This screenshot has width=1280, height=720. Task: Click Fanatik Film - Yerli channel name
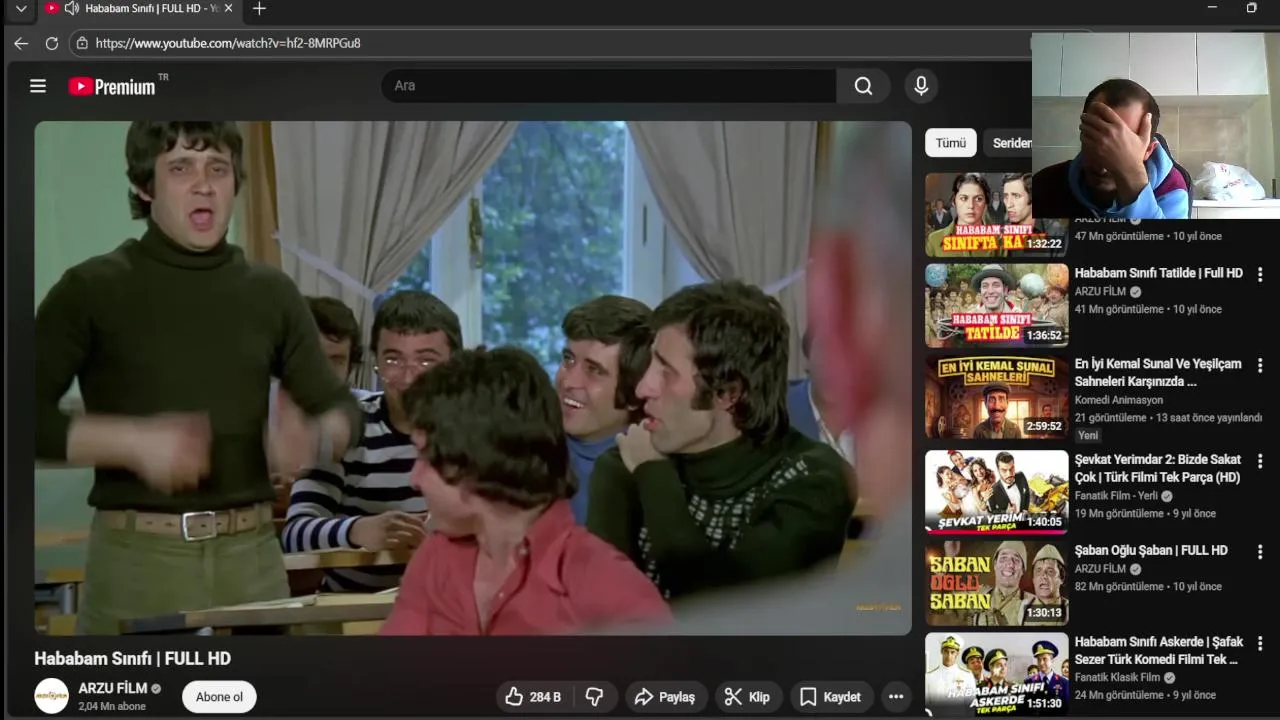1116,495
